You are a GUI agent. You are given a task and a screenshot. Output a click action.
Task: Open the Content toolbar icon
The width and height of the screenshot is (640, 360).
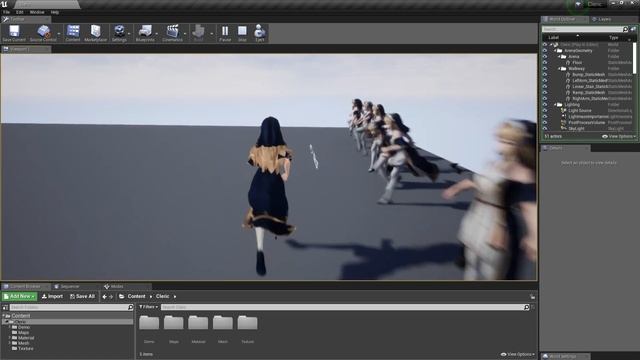(x=73, y=31)
